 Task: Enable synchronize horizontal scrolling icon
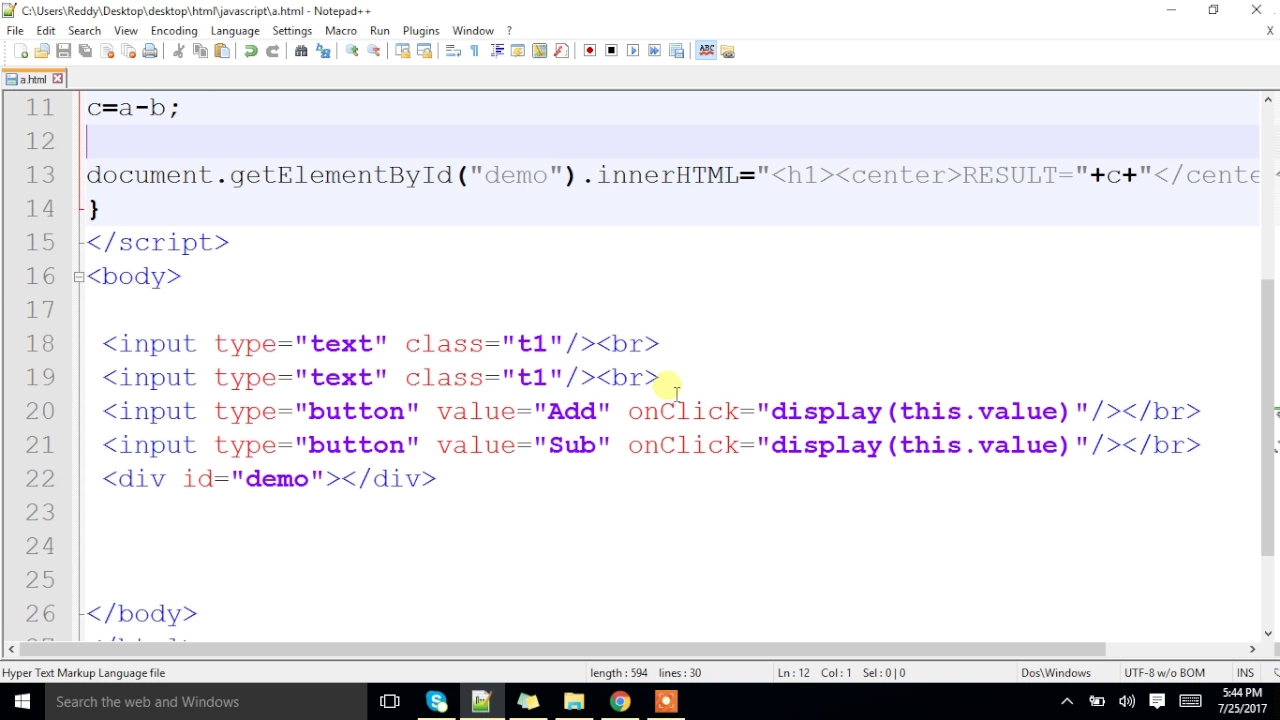424,51
